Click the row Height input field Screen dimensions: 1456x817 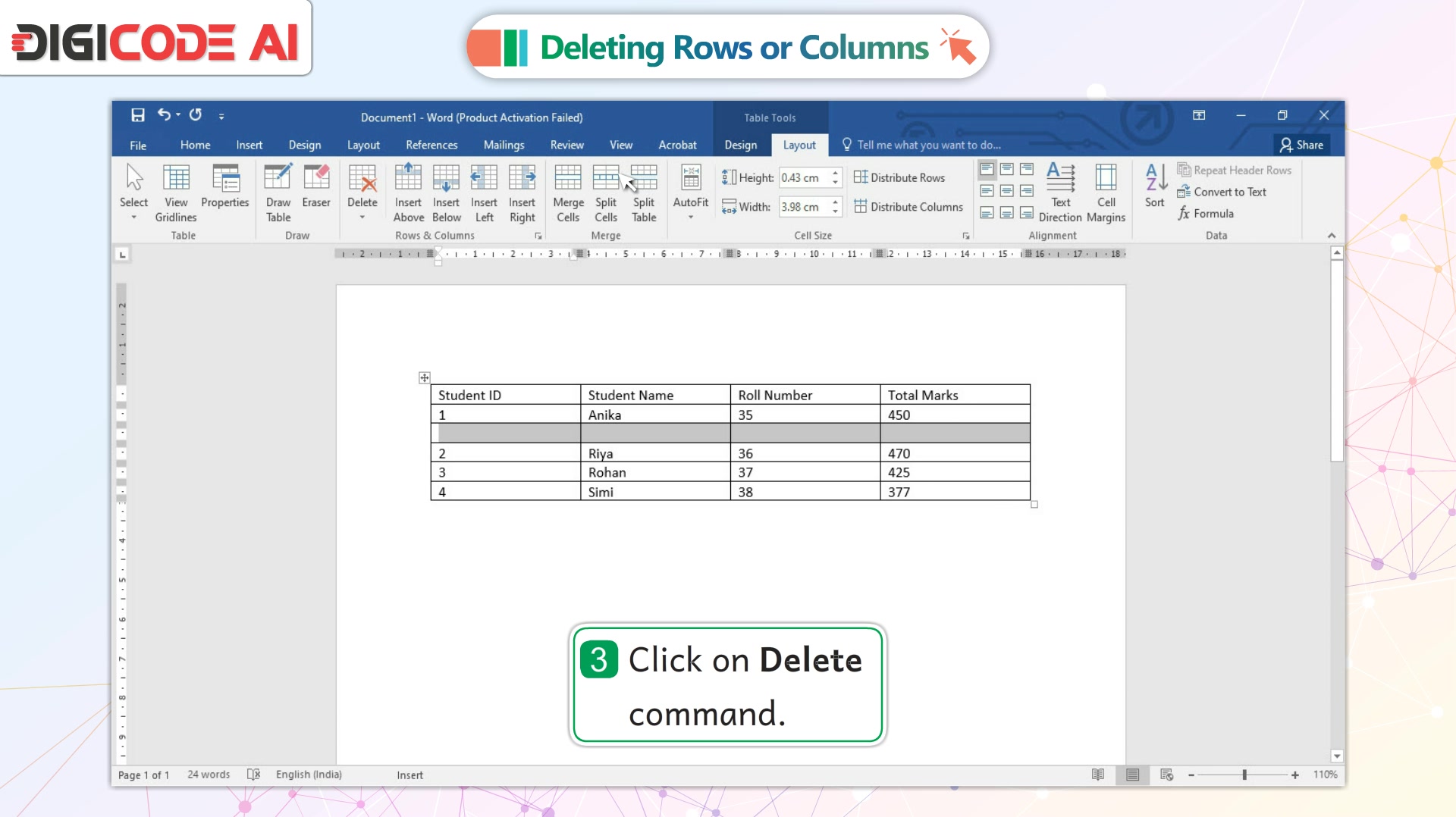click(804, 177)
